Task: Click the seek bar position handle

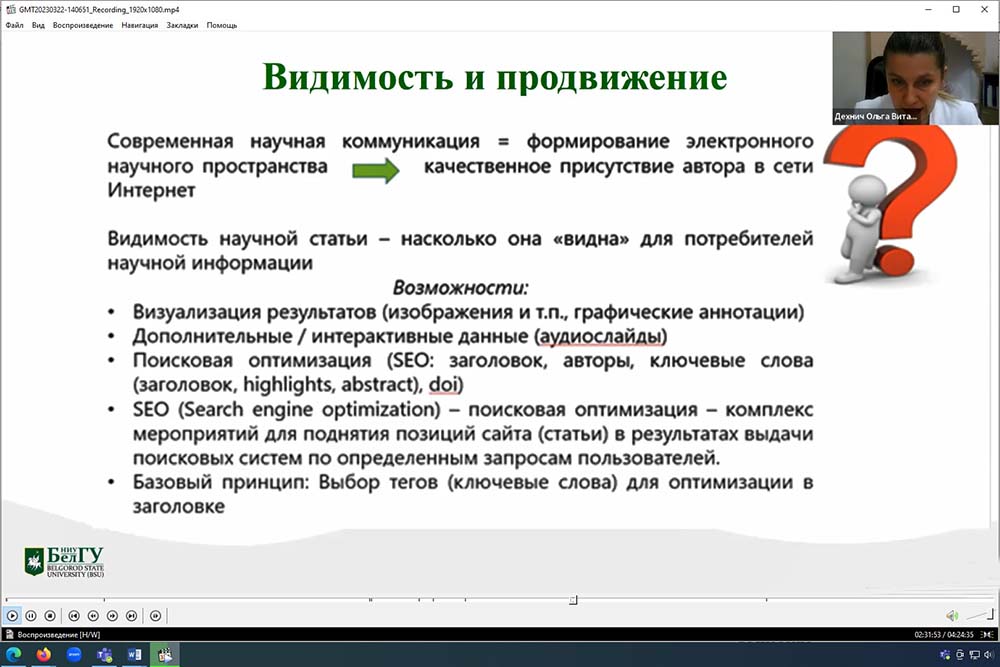Action: [573, 600]
